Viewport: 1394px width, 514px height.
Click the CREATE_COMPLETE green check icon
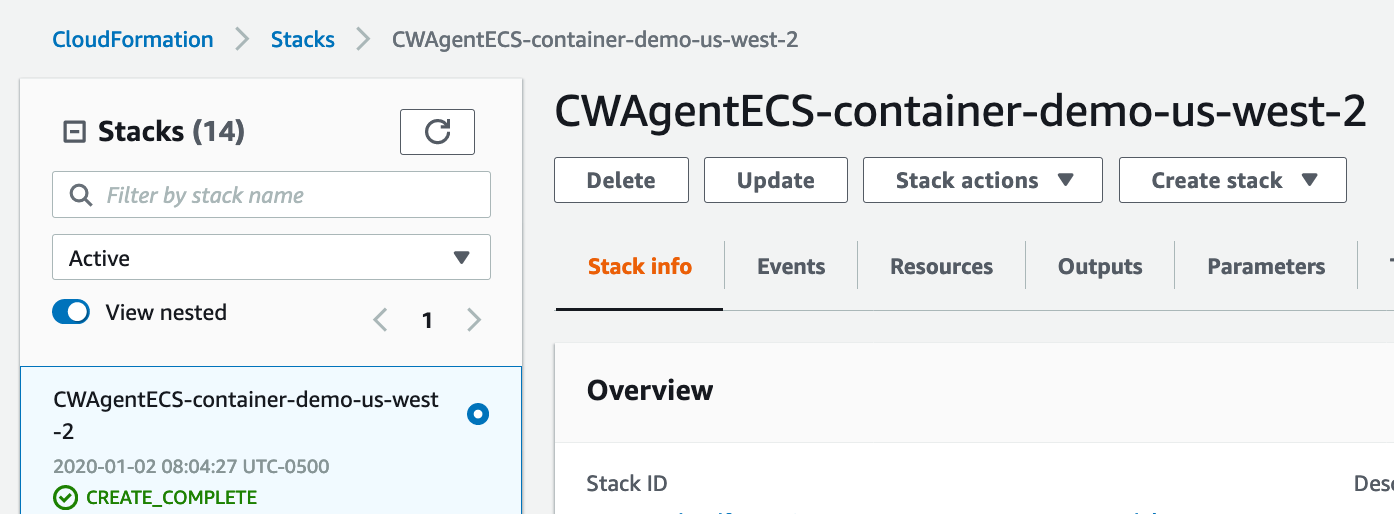coord(65,497)
